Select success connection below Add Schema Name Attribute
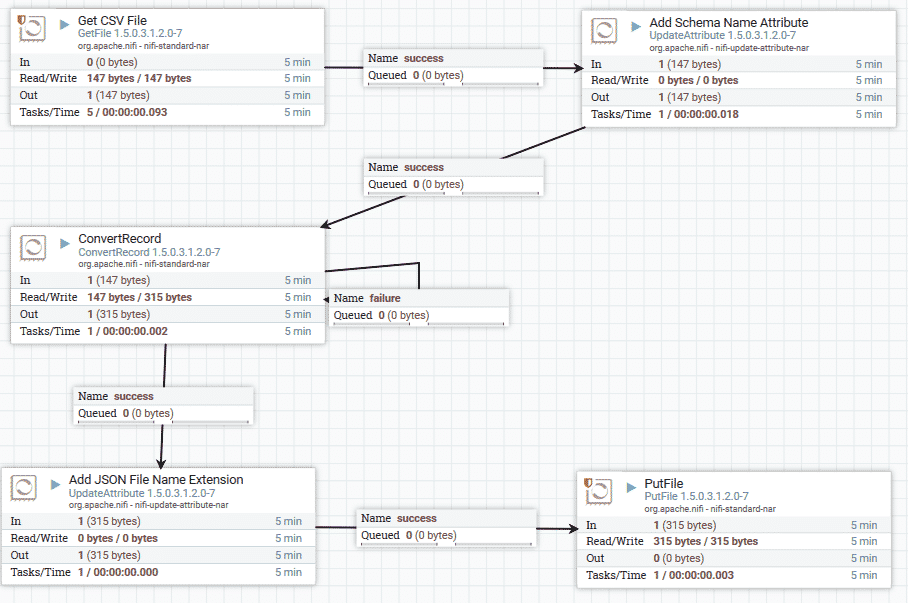 pos(455,175)
